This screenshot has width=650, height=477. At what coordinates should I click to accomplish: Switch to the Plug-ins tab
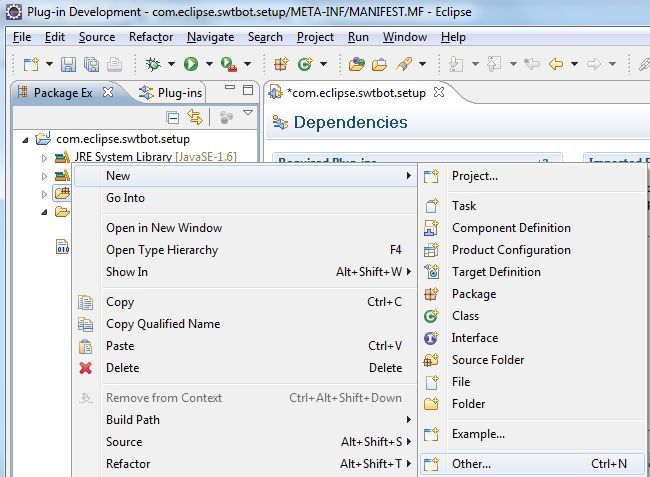click(171, 93)
